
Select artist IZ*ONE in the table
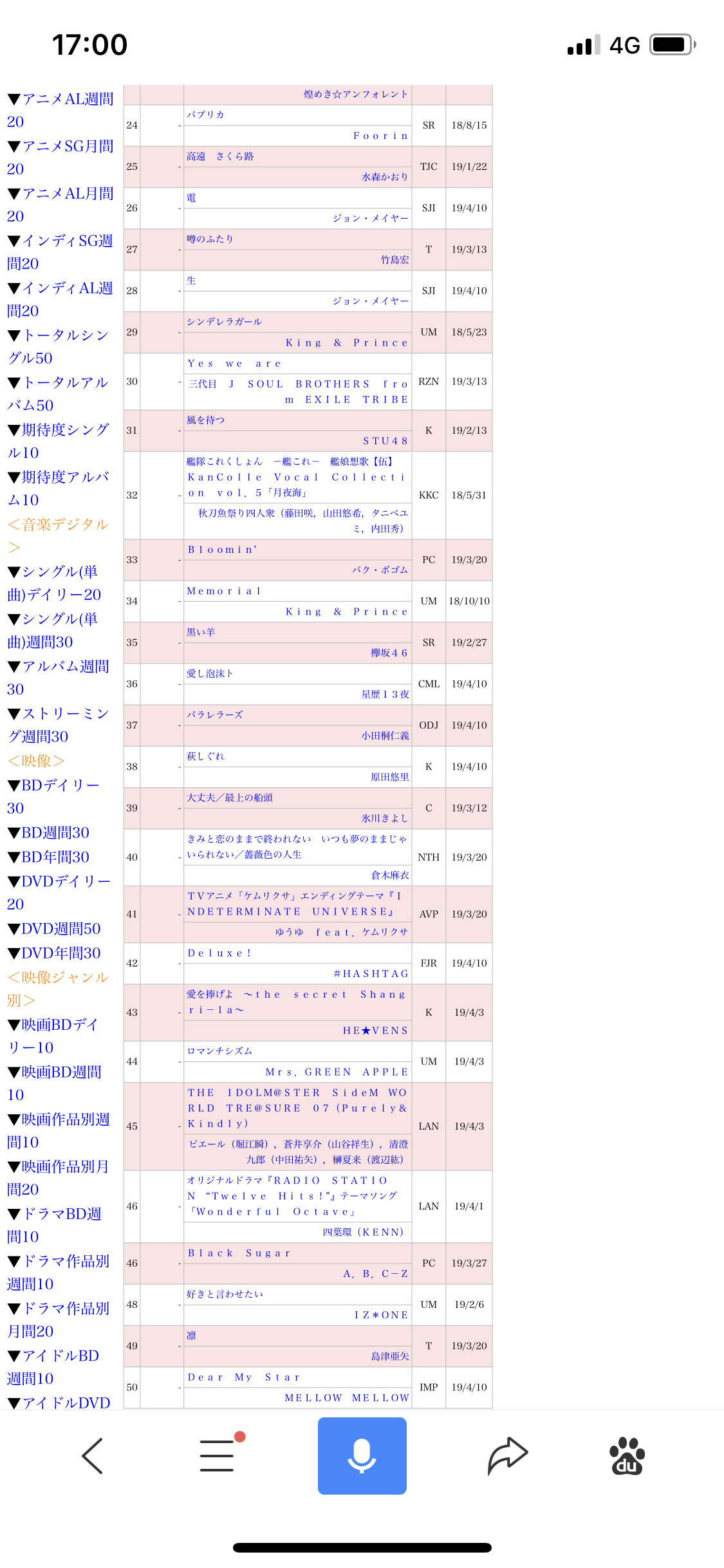[x=381, y=1315]
